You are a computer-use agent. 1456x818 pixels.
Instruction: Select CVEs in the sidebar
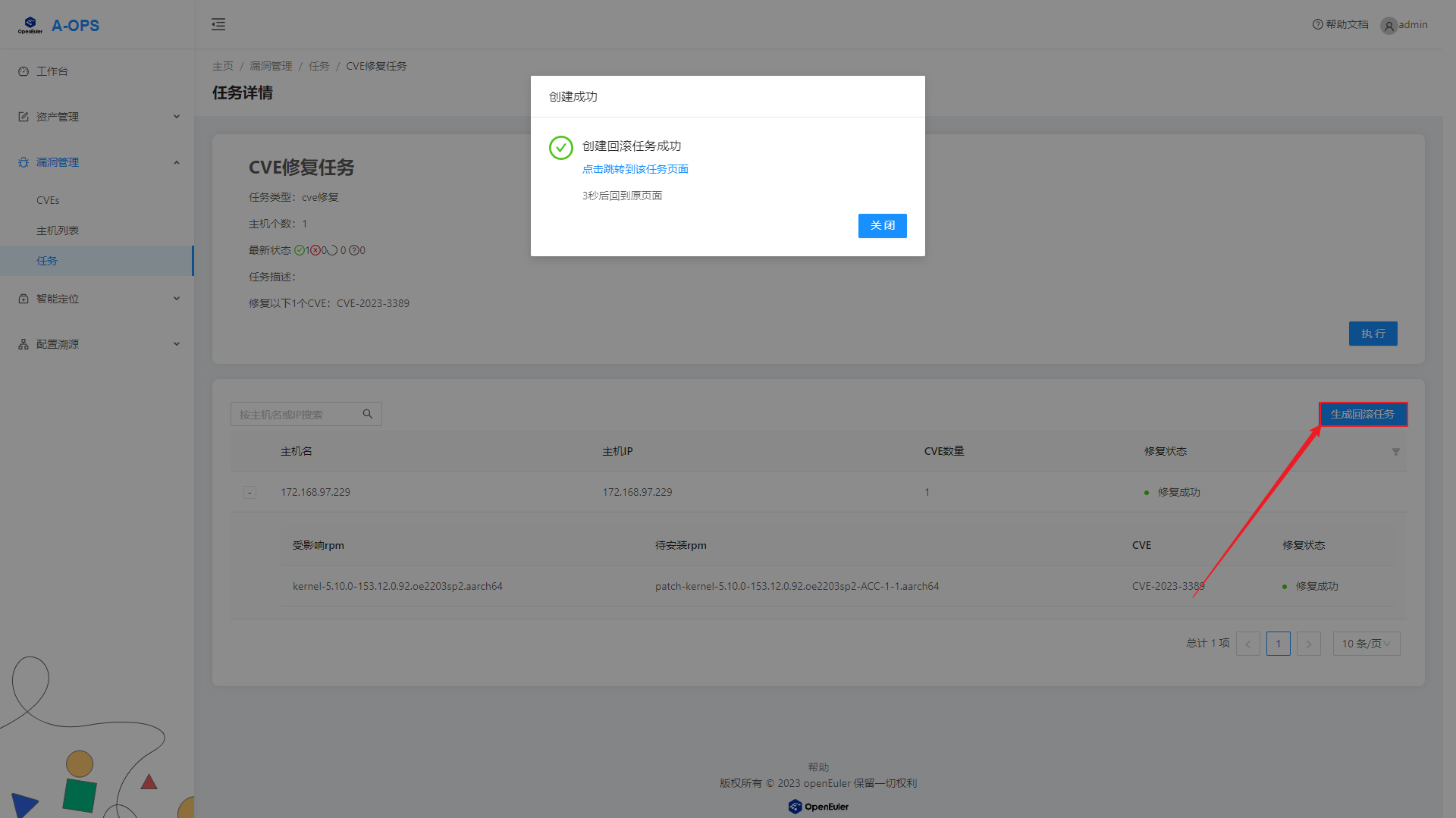pyautogui.click(x=48, y=200)
